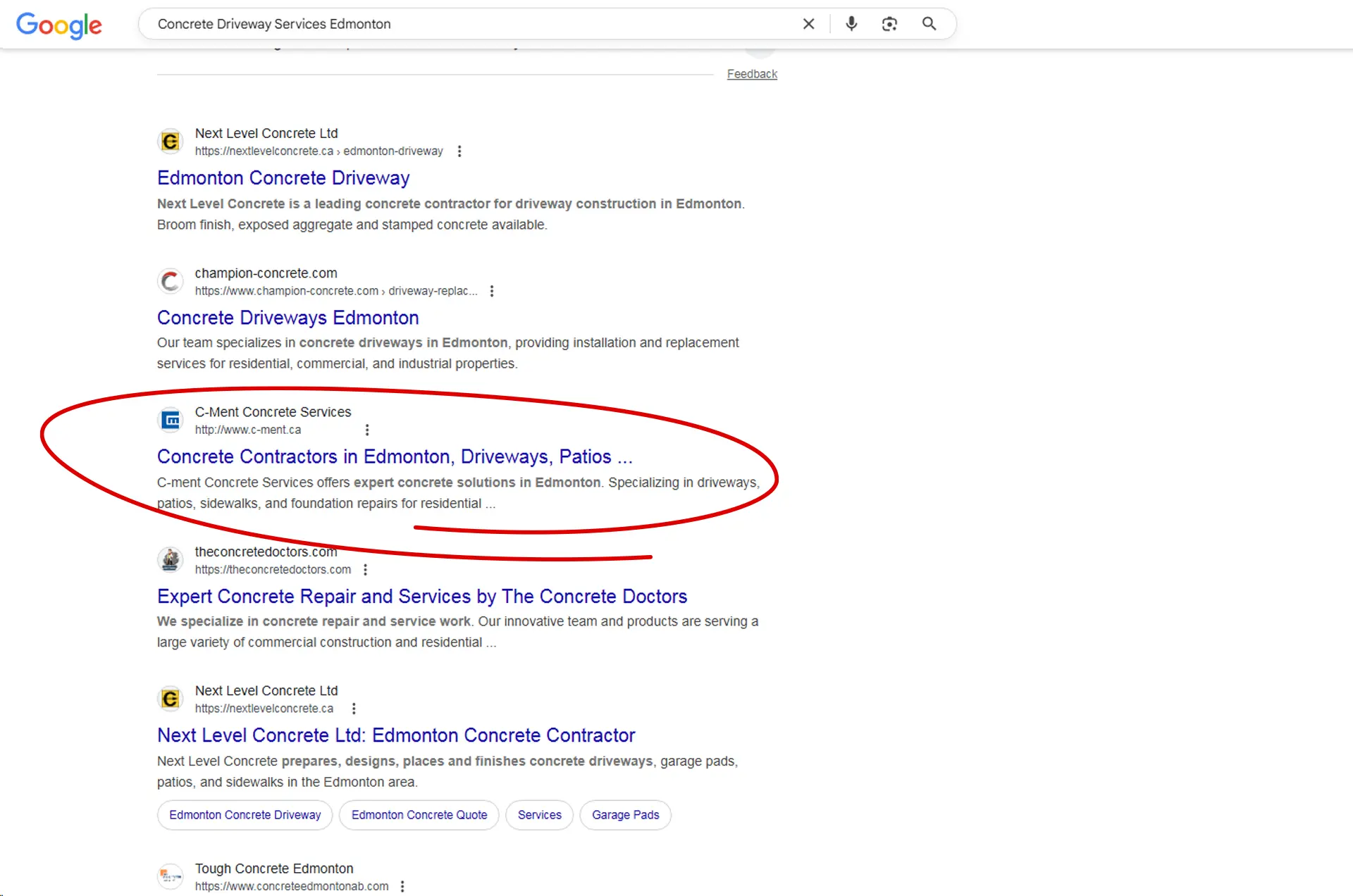
Task: Click the C-Ment Concrete Services favicon
Action: [170, 421]
